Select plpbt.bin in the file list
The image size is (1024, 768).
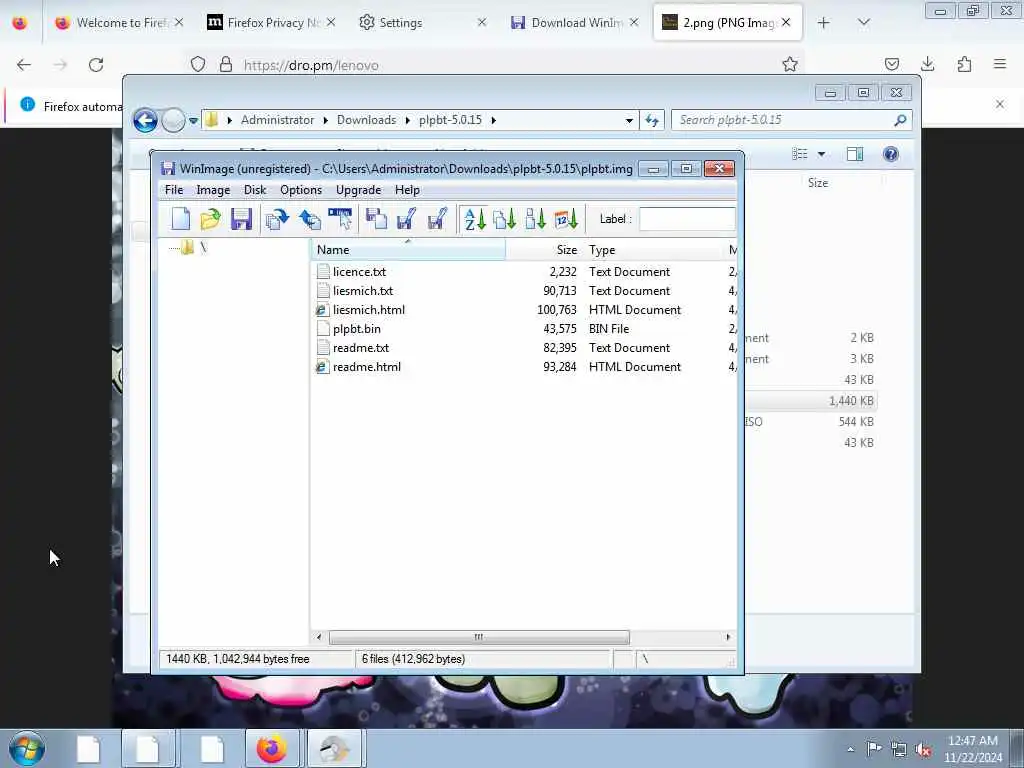pos(357,328)
